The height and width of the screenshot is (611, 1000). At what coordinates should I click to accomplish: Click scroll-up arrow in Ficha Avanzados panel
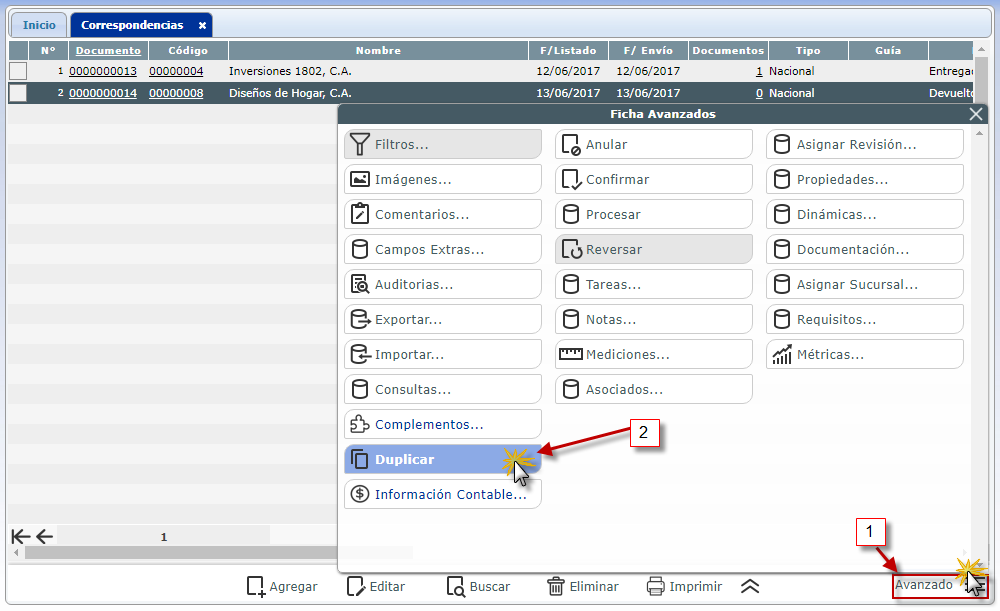pyautogui.click(x=980, y=133)
